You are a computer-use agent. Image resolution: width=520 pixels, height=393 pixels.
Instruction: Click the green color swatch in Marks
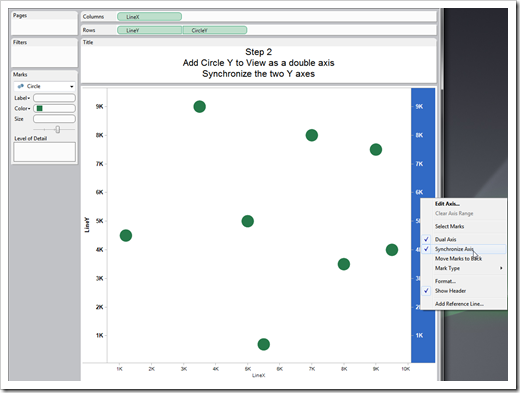click(40, 108)
